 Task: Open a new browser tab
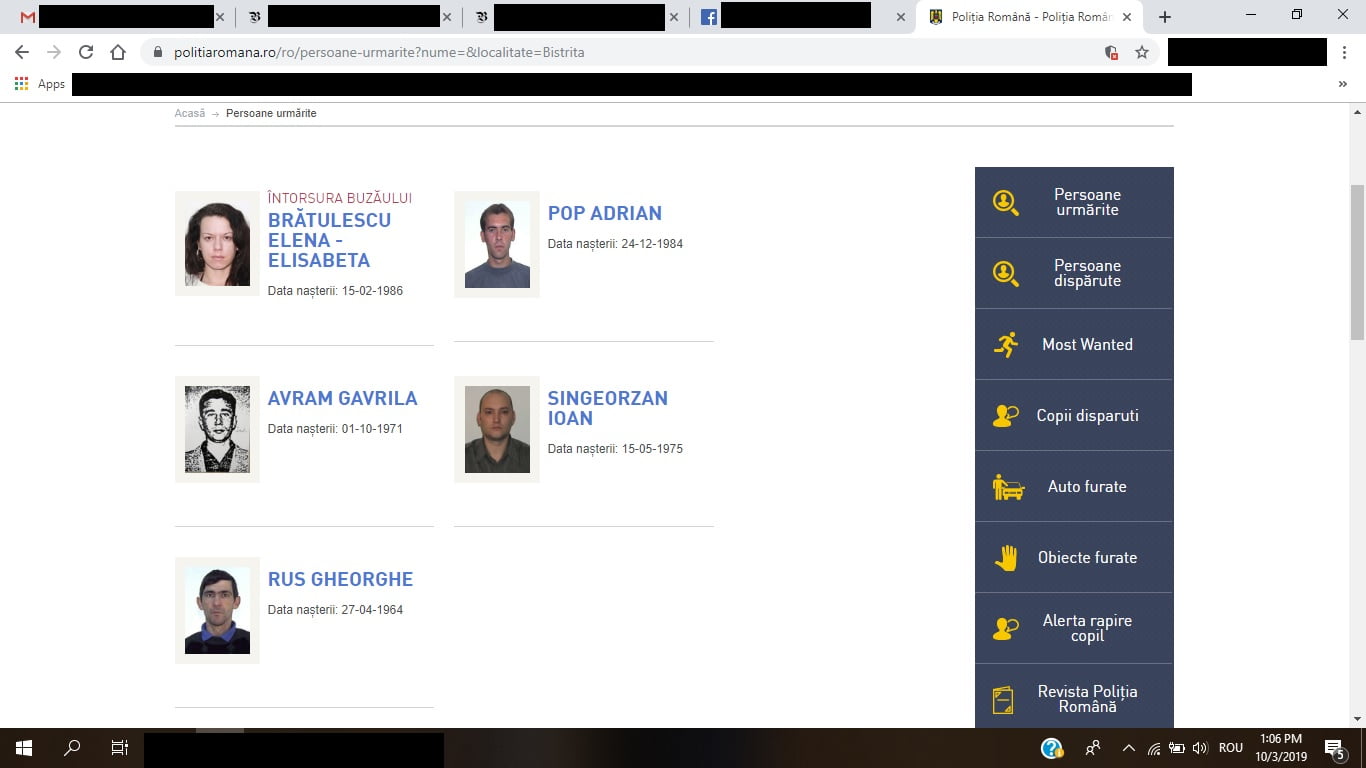(1165, 17)
